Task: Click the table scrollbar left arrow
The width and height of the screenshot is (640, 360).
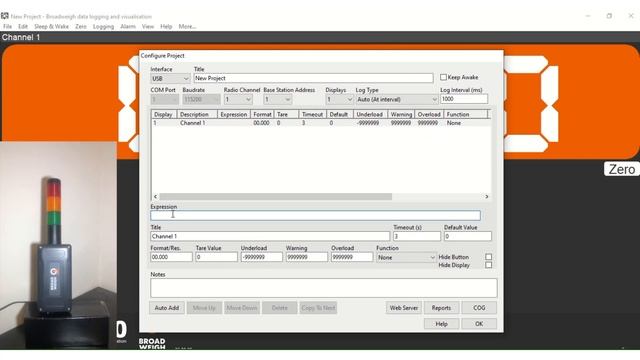Action: click(155, 197)
